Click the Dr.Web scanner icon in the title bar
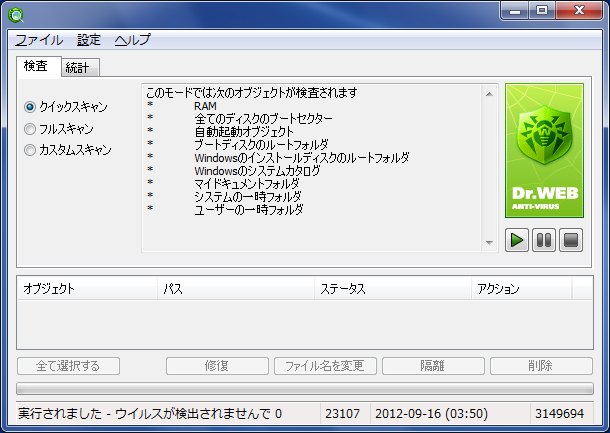610x433 pixels. tap(16, 15)
